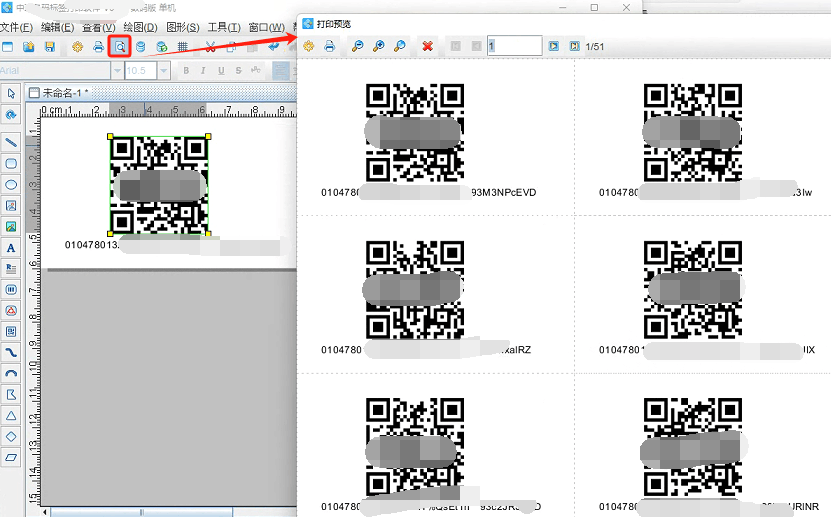Screen dimensions: 831x517
Task: Click the save floppy disk icon
Action: click(x=50, y=47)
